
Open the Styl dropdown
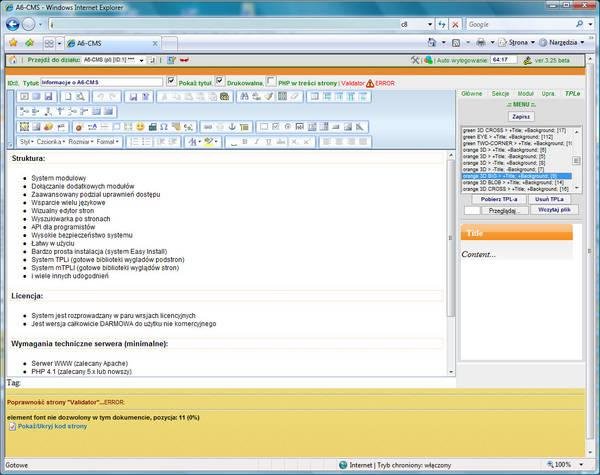pos(27,142)
